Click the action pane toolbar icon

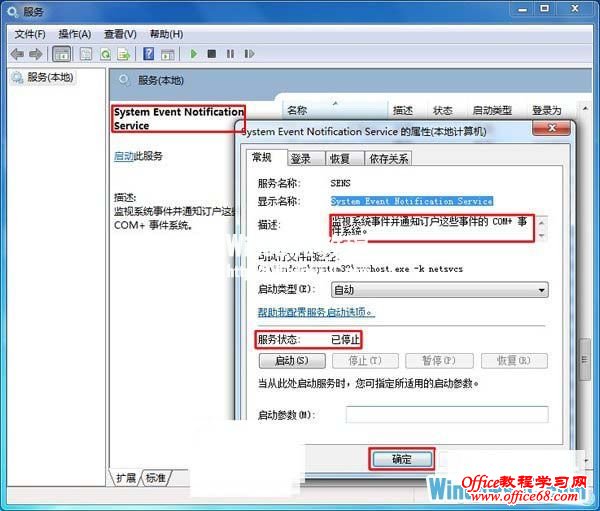tap(168, 54)
